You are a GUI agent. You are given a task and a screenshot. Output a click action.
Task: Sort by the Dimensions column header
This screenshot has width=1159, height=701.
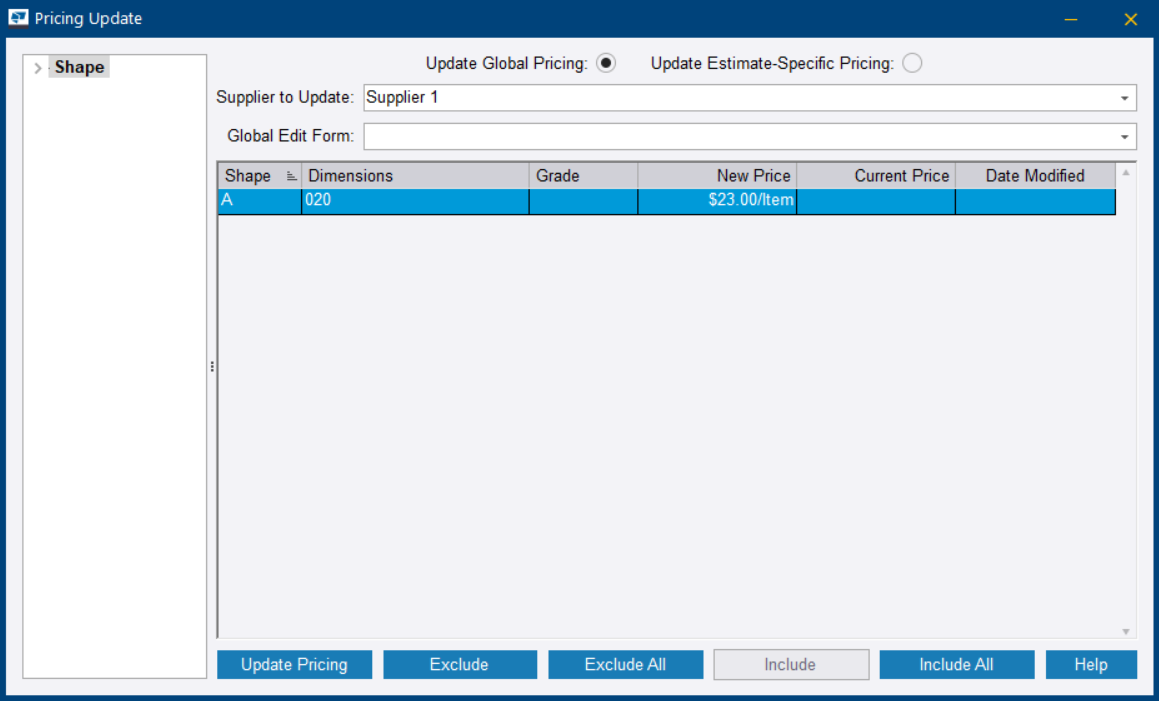pyautogui.click(x=414, y=176)
